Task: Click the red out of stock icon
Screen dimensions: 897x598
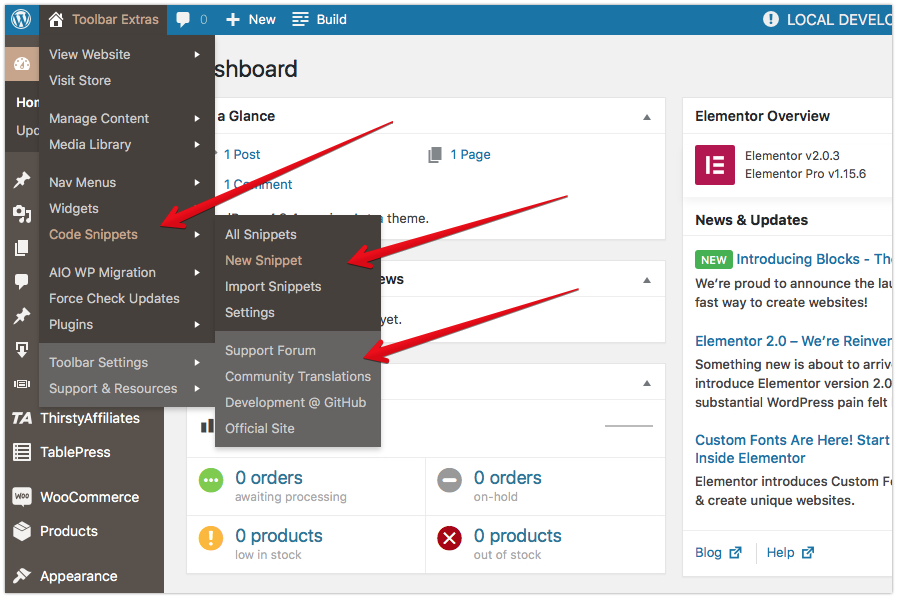Action: tap(449, 538)
